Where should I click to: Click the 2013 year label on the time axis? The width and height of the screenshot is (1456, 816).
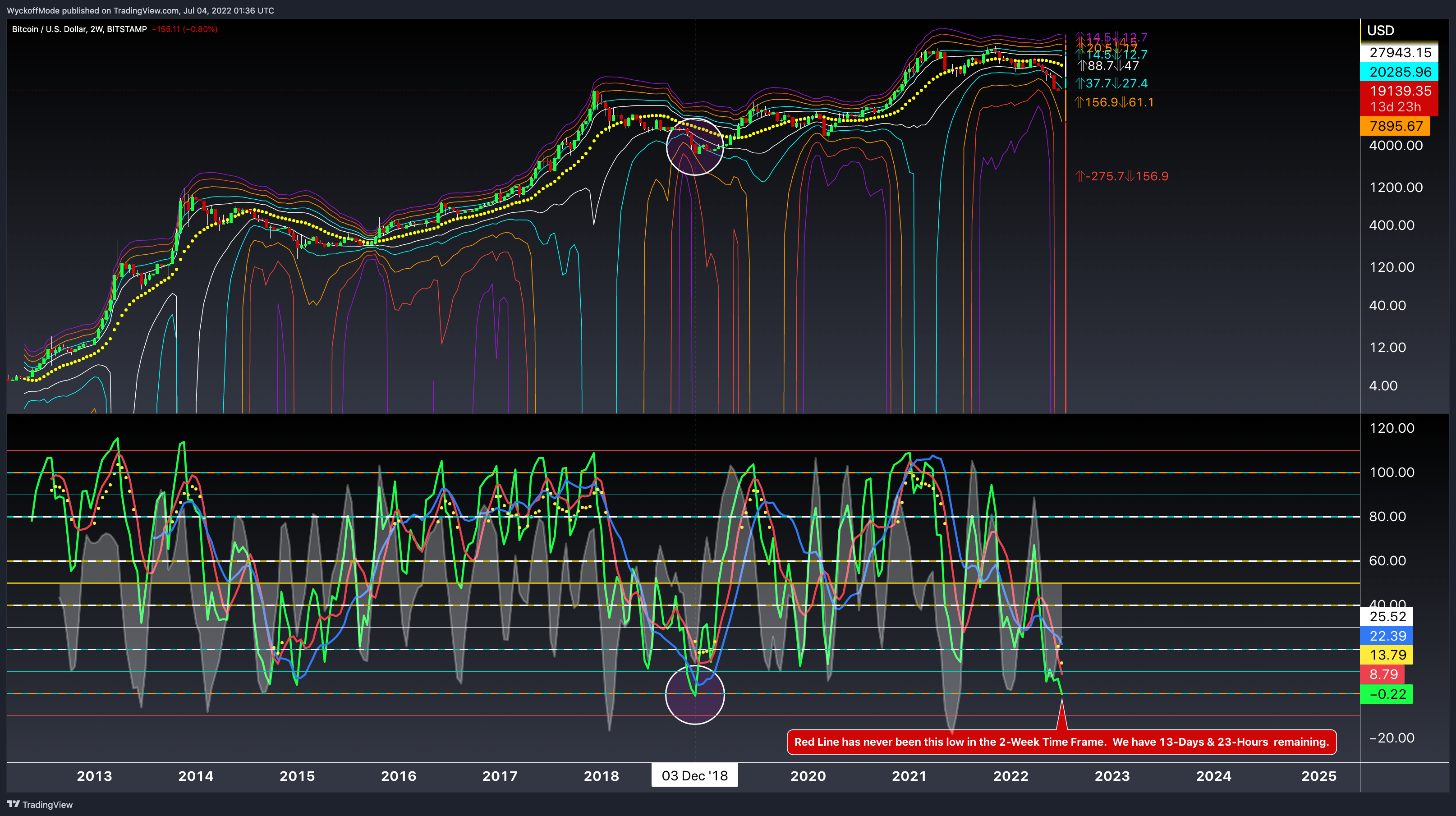pos(94,776)
